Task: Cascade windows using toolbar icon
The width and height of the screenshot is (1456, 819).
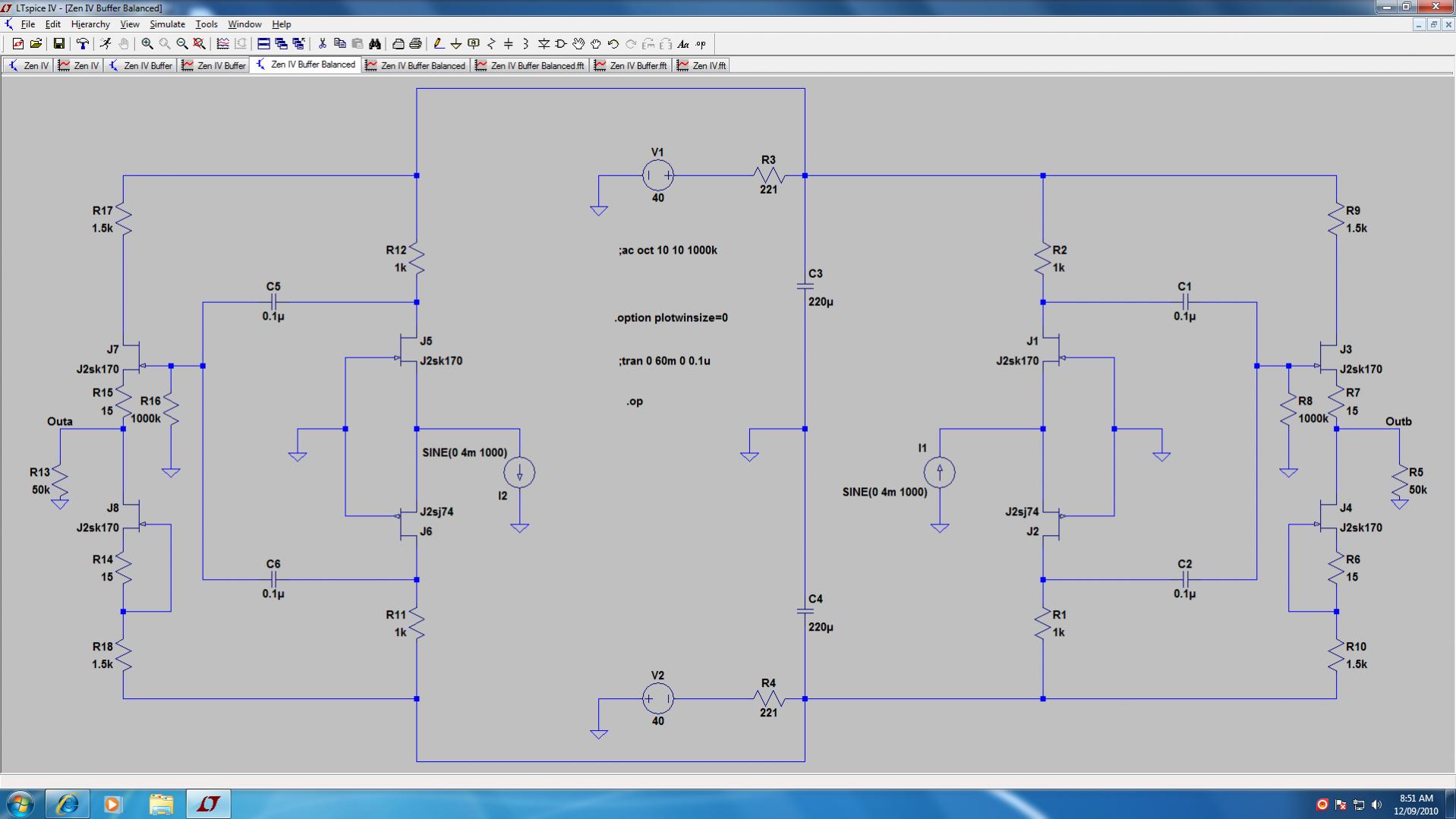Action: coord(281,44)
